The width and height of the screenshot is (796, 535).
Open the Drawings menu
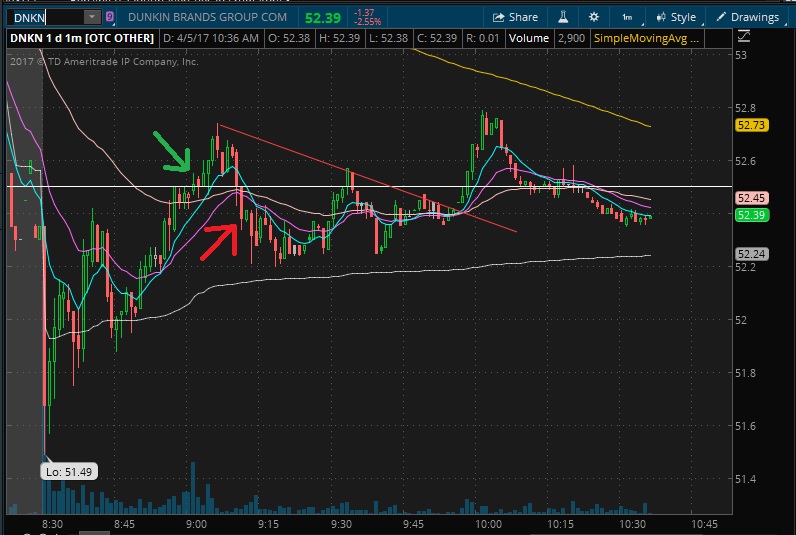click(748, 17)
